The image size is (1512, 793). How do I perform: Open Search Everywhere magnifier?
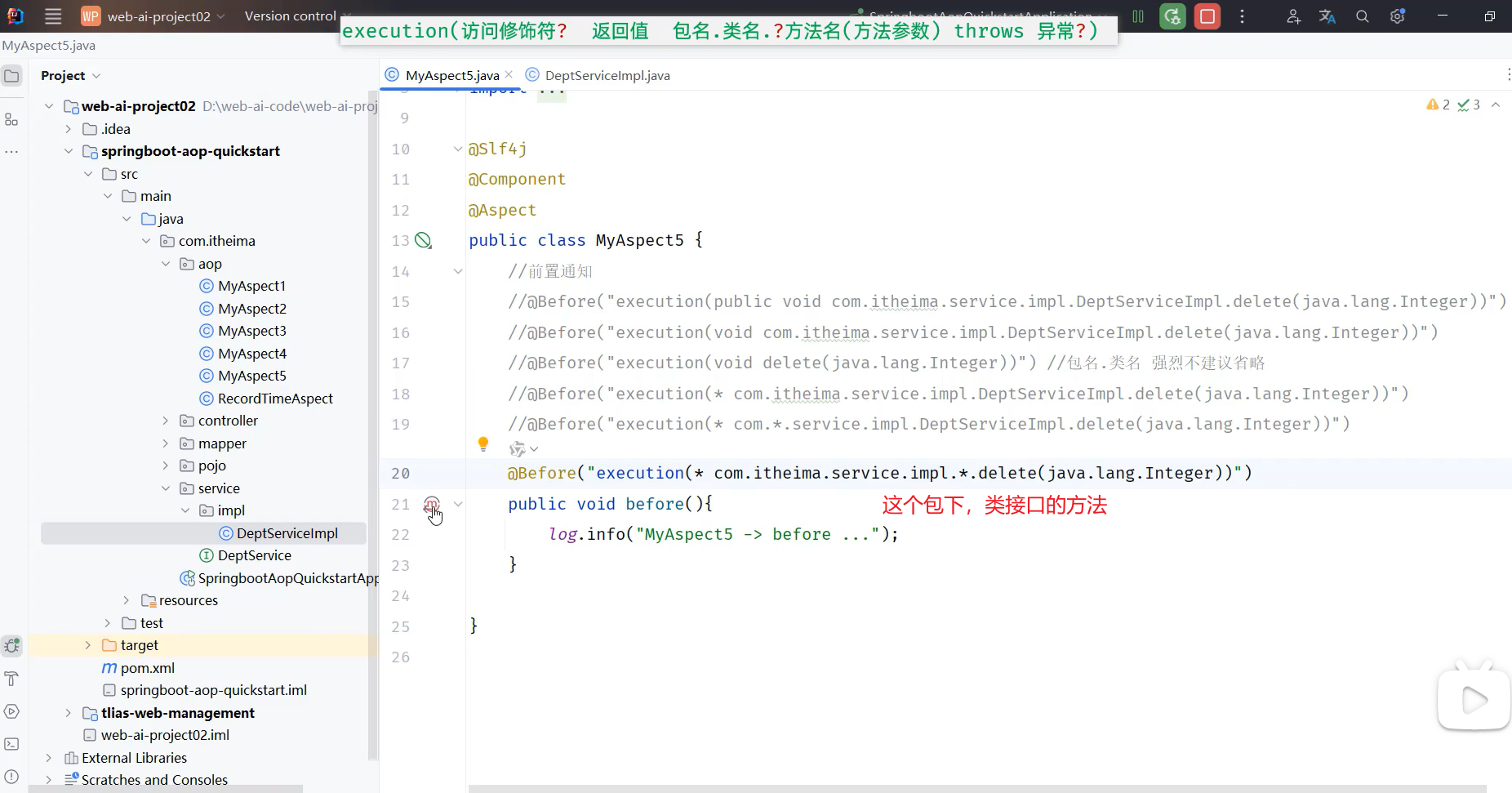coord(1363,16)
